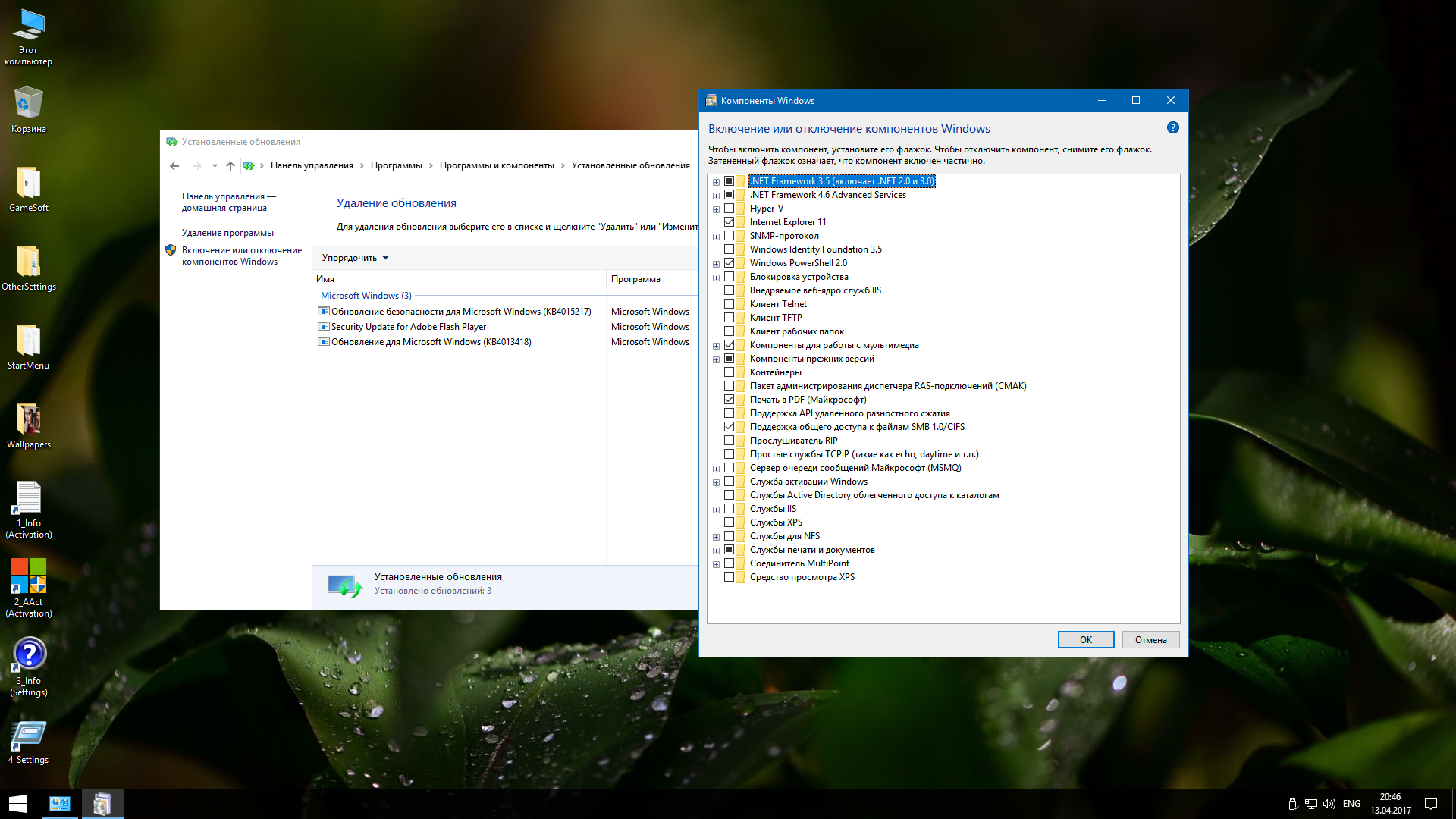Expand .NET Framework 4.6 Advanced Services node
Viewport: 1456px width, 819px height.
pyautogui.click(x=716, y=196)
